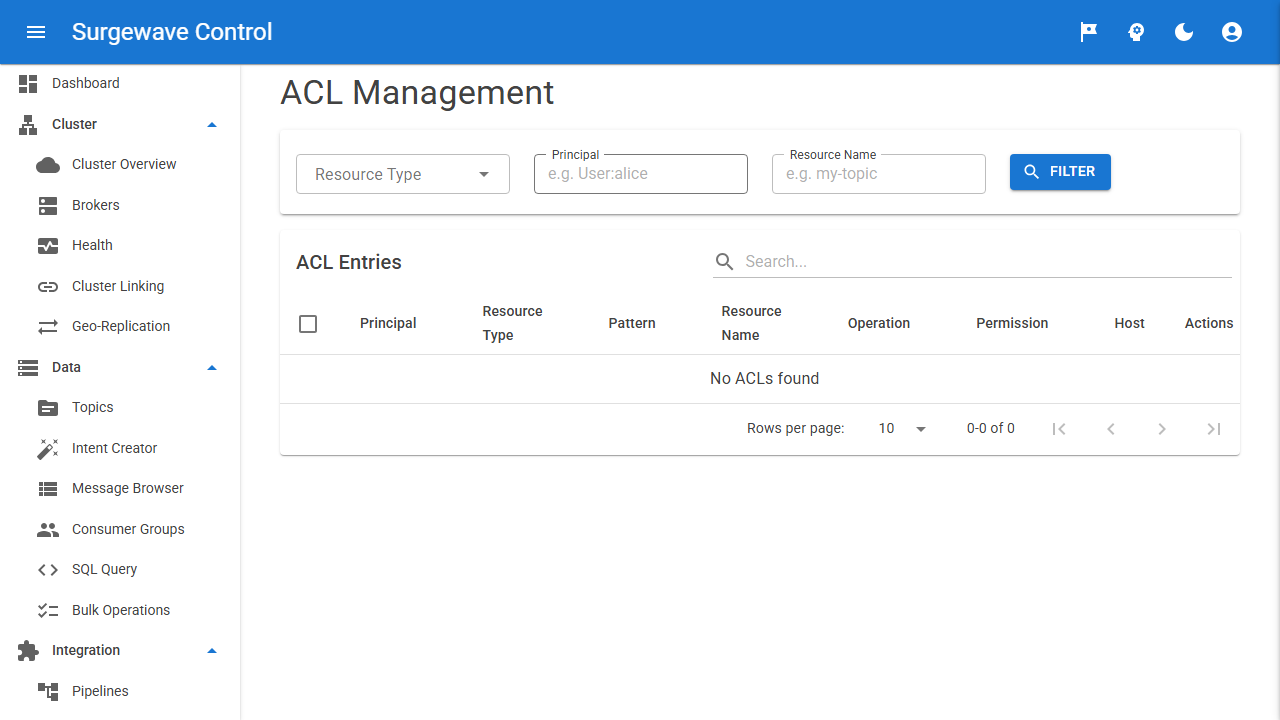
Task: Click the FILTER button
Action: click(x=1060, y=172)
